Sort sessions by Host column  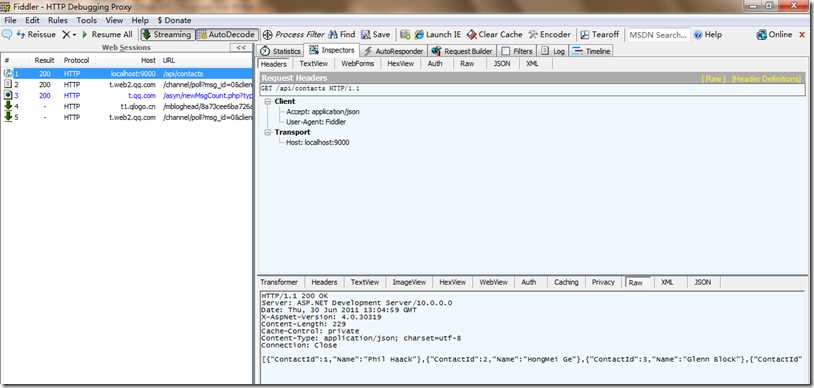pyautogui.click(x=148, y=60)
